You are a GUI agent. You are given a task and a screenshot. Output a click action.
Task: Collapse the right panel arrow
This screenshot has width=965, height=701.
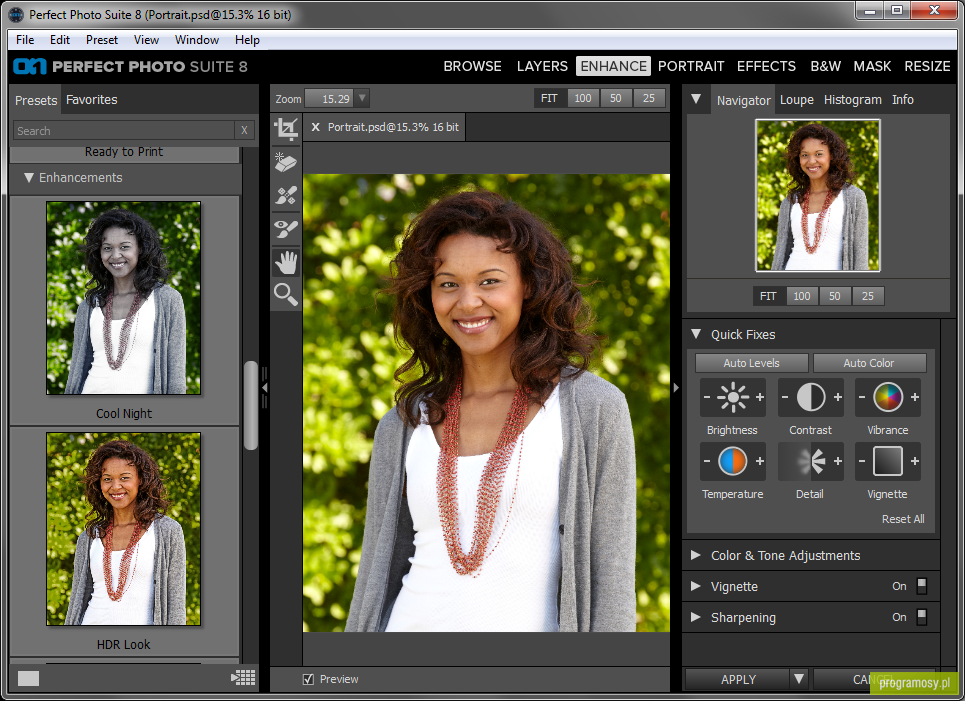click(676, 388)
